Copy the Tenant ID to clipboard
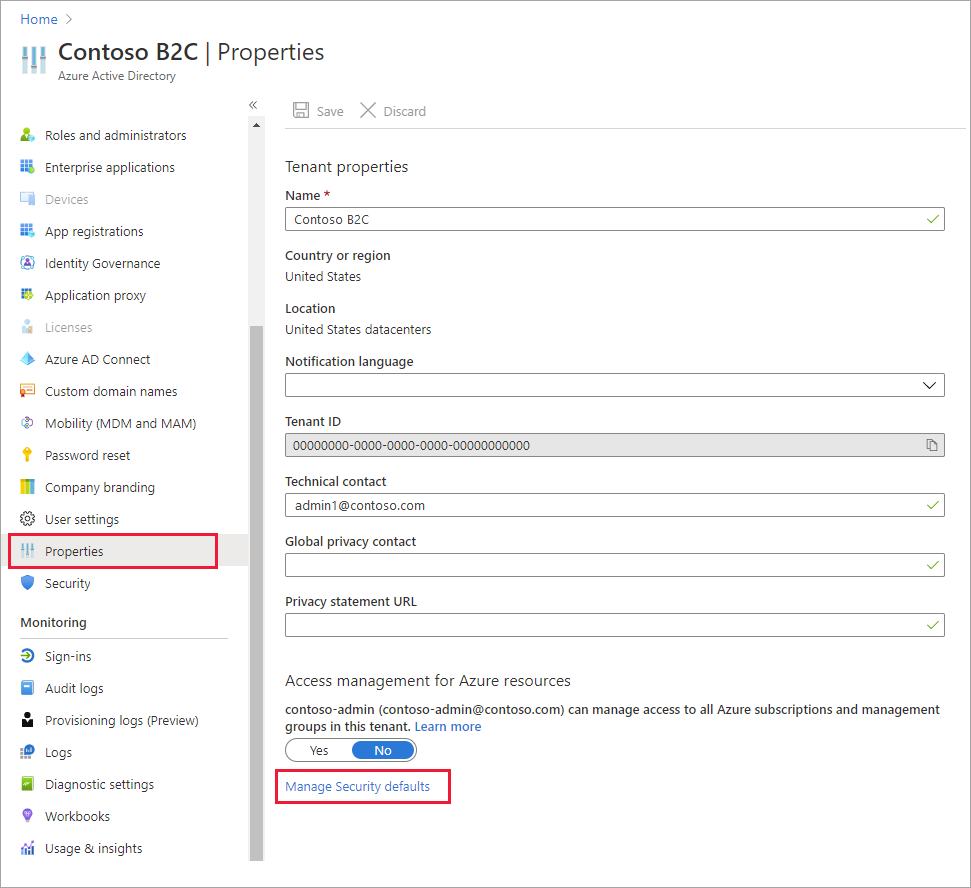This screenshot has height=888, width=971. click(x=931, y=445)
